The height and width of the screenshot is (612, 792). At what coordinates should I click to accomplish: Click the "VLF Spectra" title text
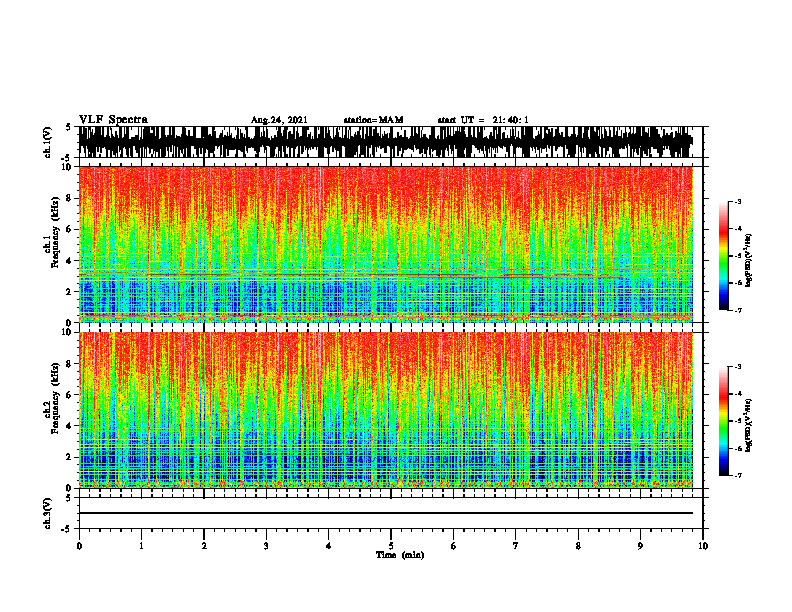pyautogui.click(x=113, y=120)
